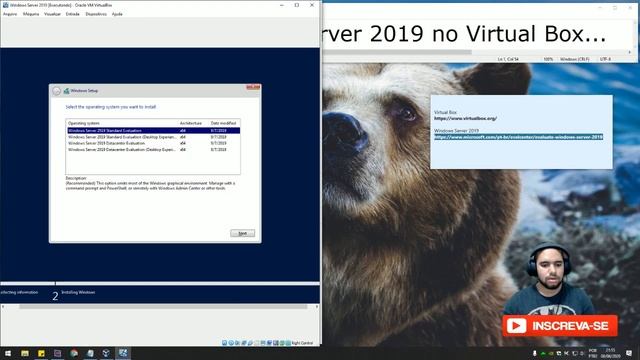640x360 pixels.
Task: Click the INSCREVA-SE subscribe button
Action: point(560,326)
